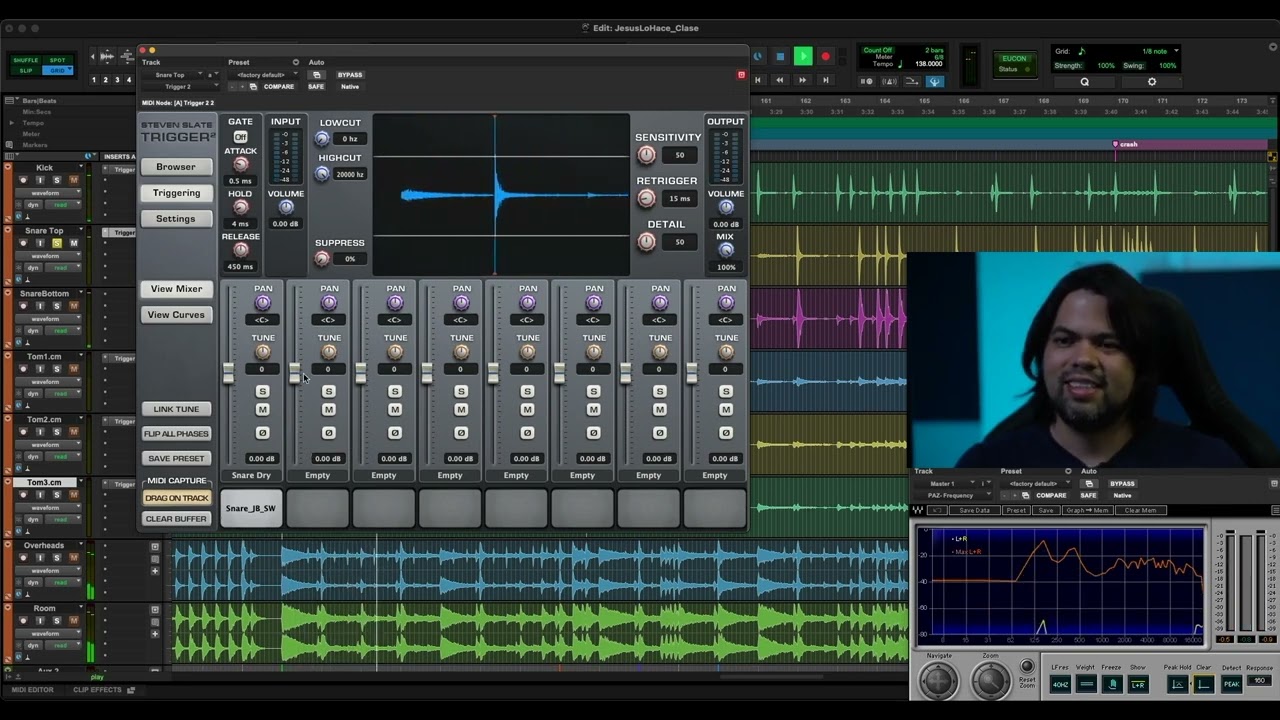
Task: Click the Fast Forward transport icon
Action: 802,80
